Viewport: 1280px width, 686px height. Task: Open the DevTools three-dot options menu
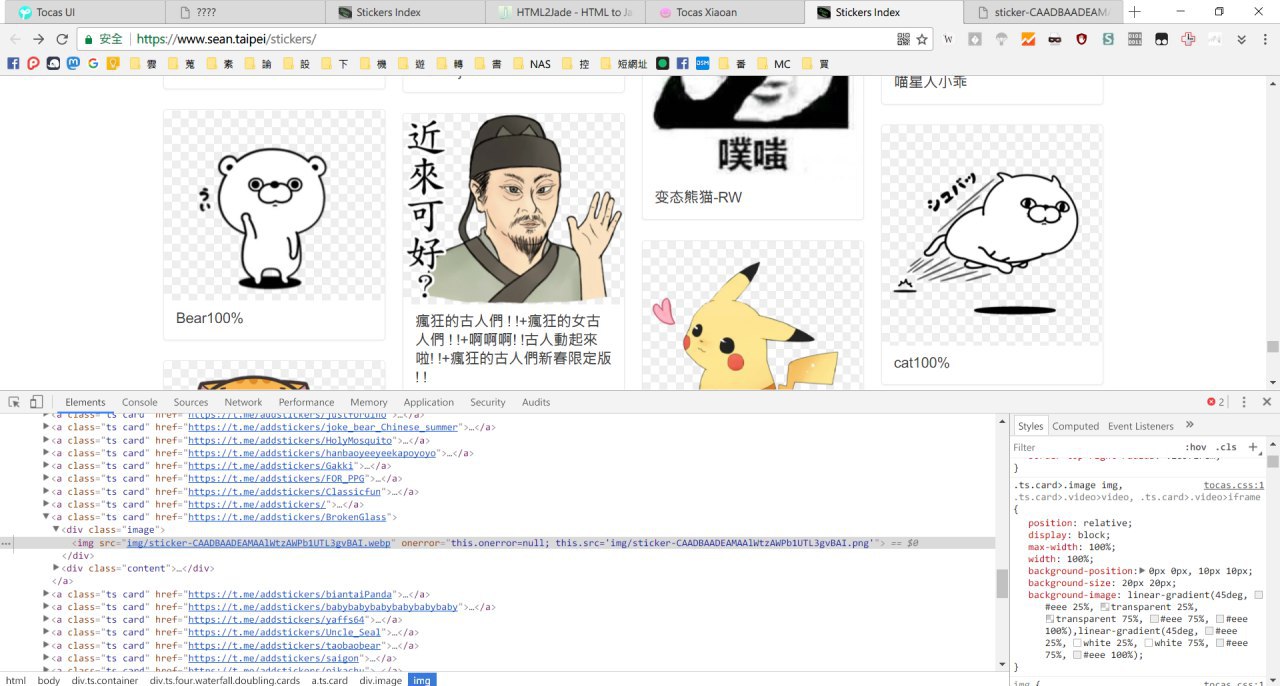(1244, 402)
